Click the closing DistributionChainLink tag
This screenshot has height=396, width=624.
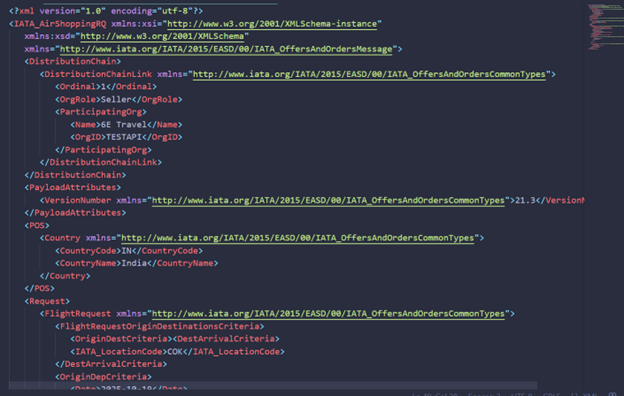pyautogui.click(x=101, y=162)
